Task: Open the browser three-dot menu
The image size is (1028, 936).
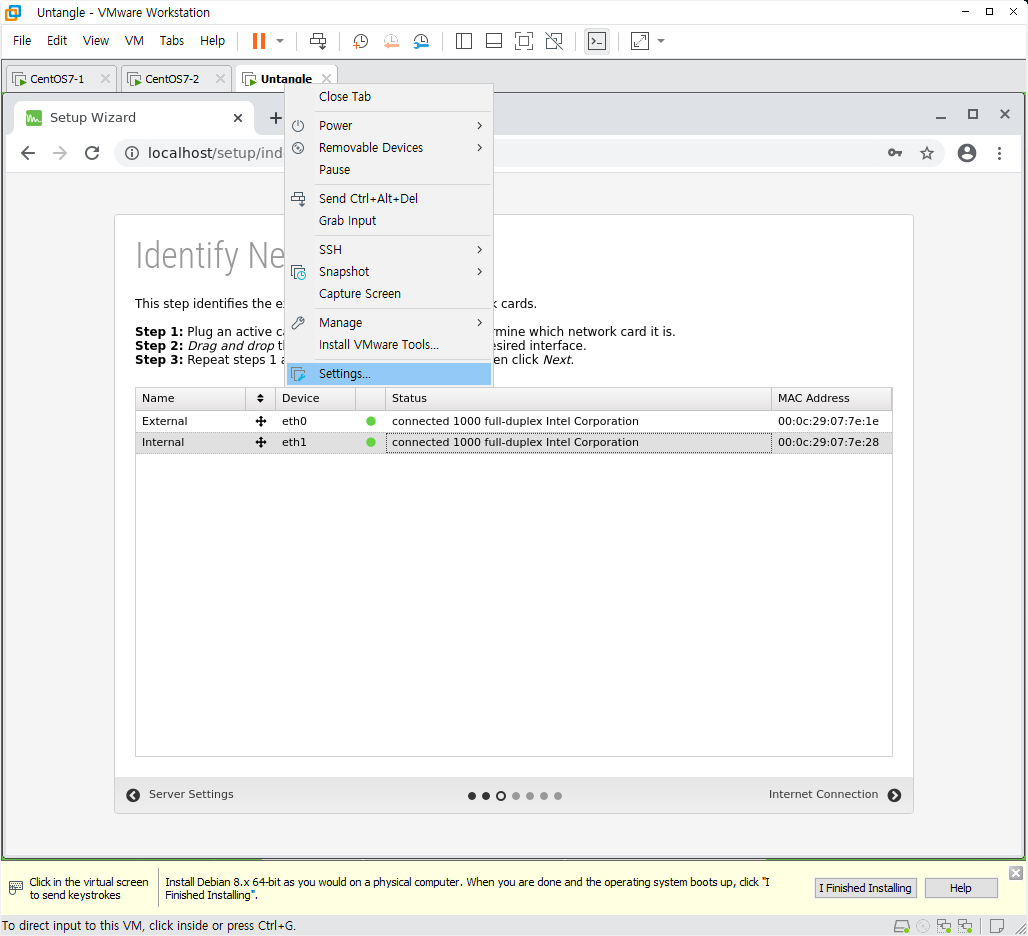Action: 999,153
